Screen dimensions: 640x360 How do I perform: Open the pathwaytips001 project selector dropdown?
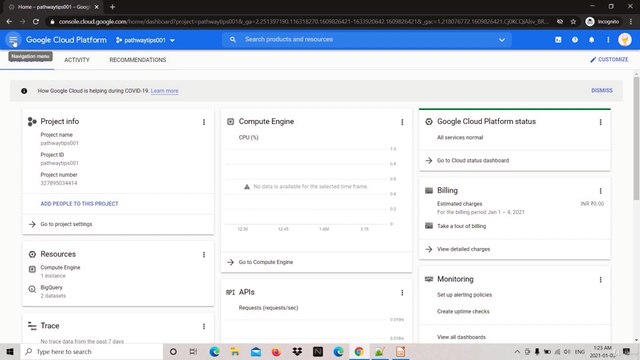145,40
